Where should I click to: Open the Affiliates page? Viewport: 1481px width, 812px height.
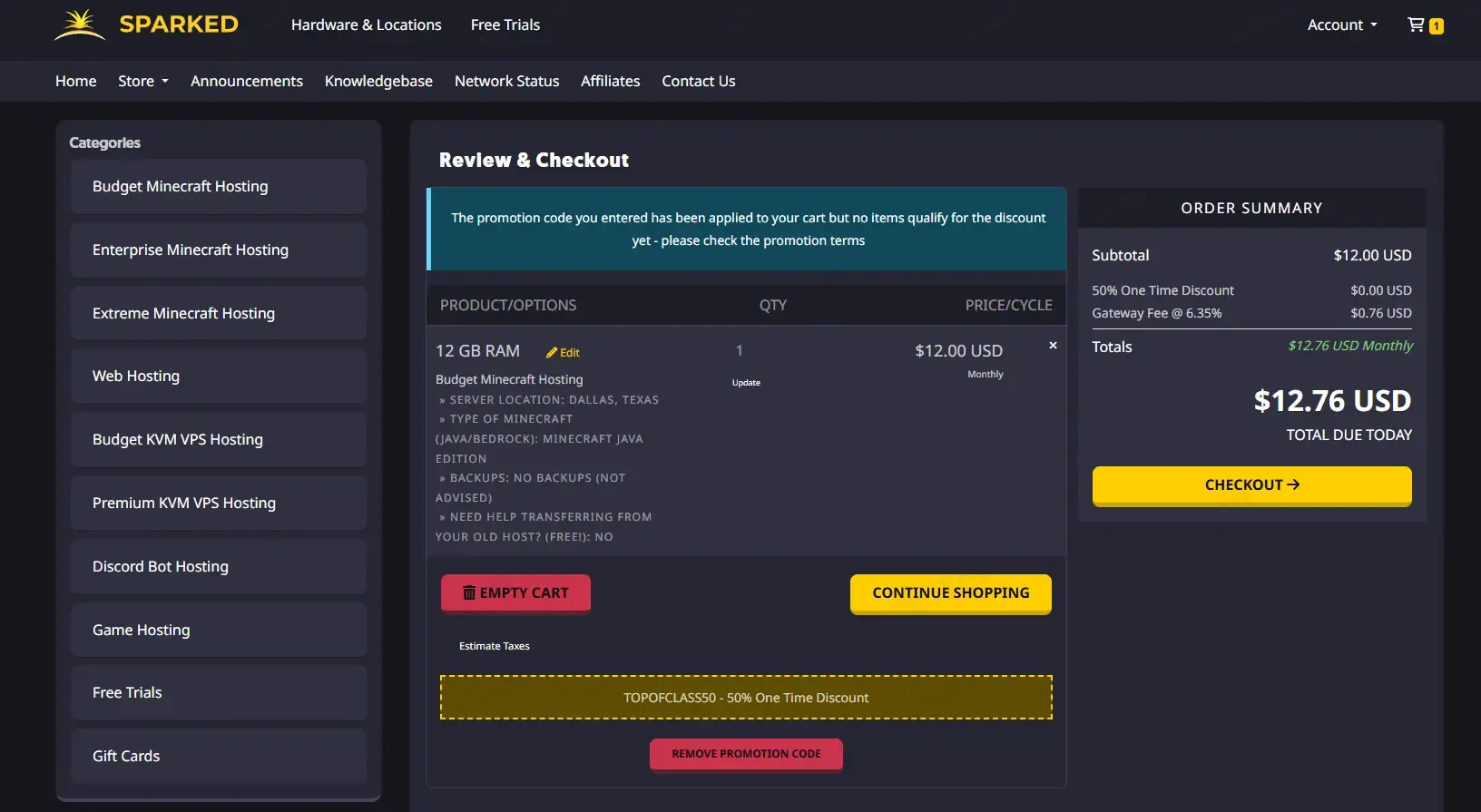(611, 81)
